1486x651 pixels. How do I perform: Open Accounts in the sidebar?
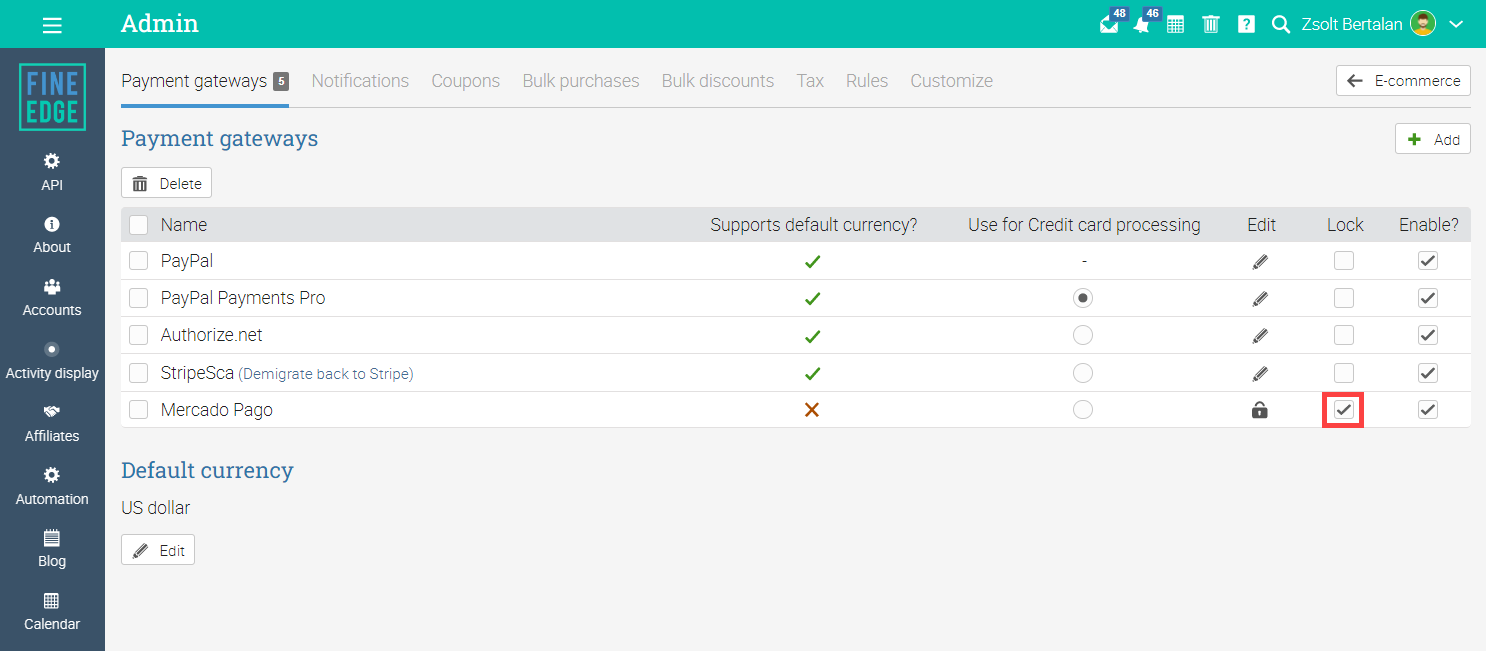[x=52, y=298]
